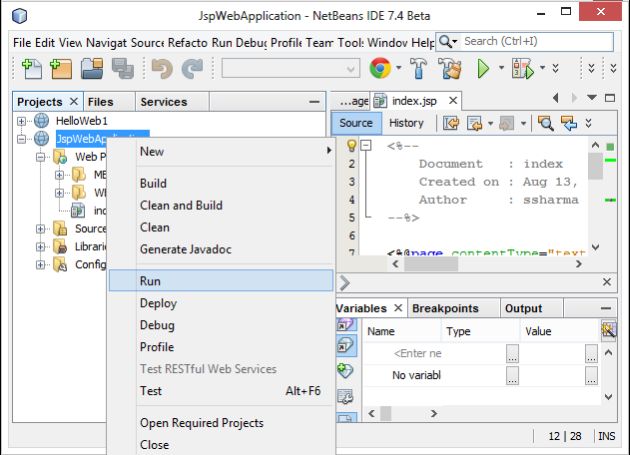This screenshot has height=455, width=630.
Task: Select Test in the context menu
Action: pos(221,391)
